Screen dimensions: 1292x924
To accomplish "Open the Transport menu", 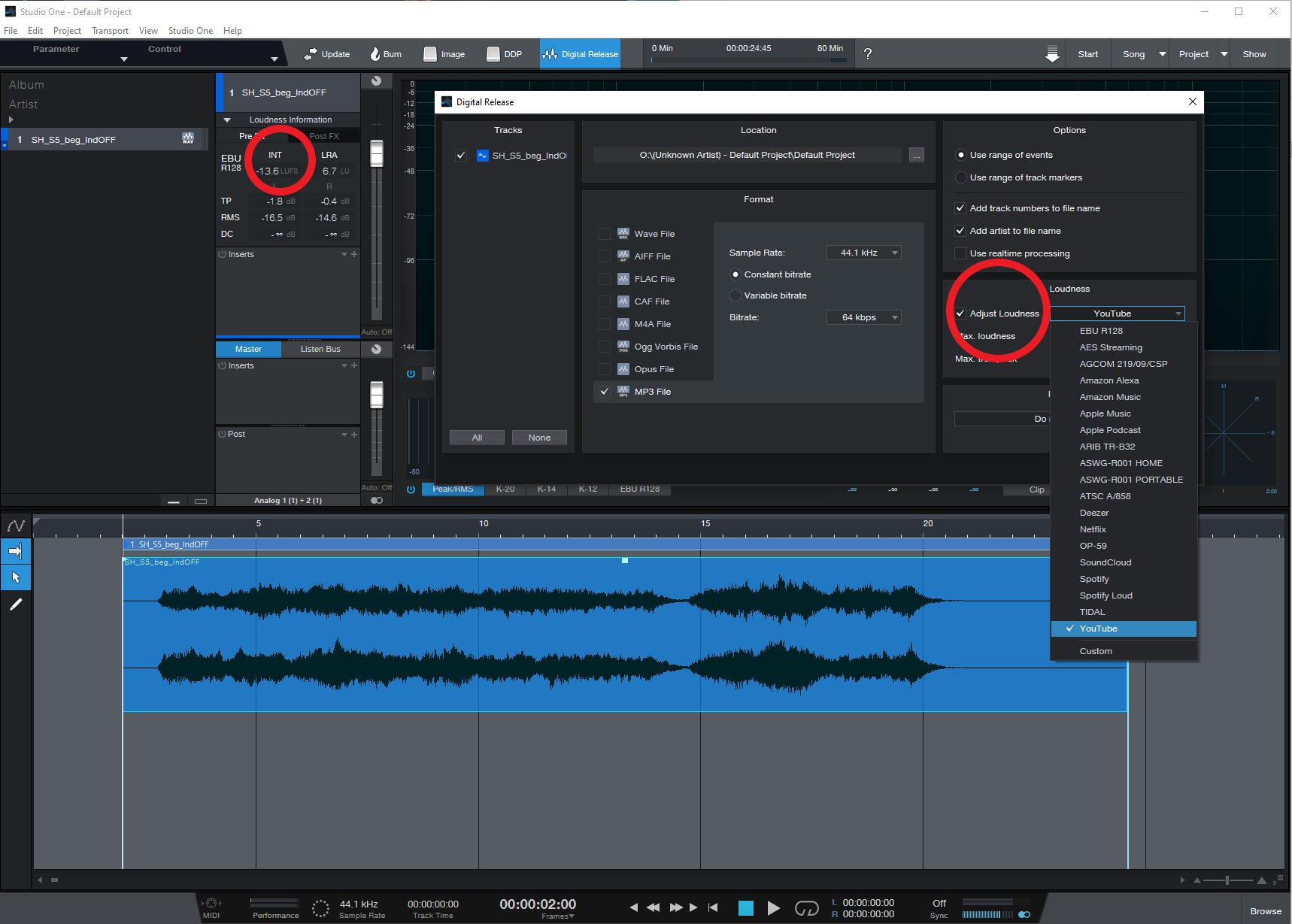I will [x=110, y=31].
